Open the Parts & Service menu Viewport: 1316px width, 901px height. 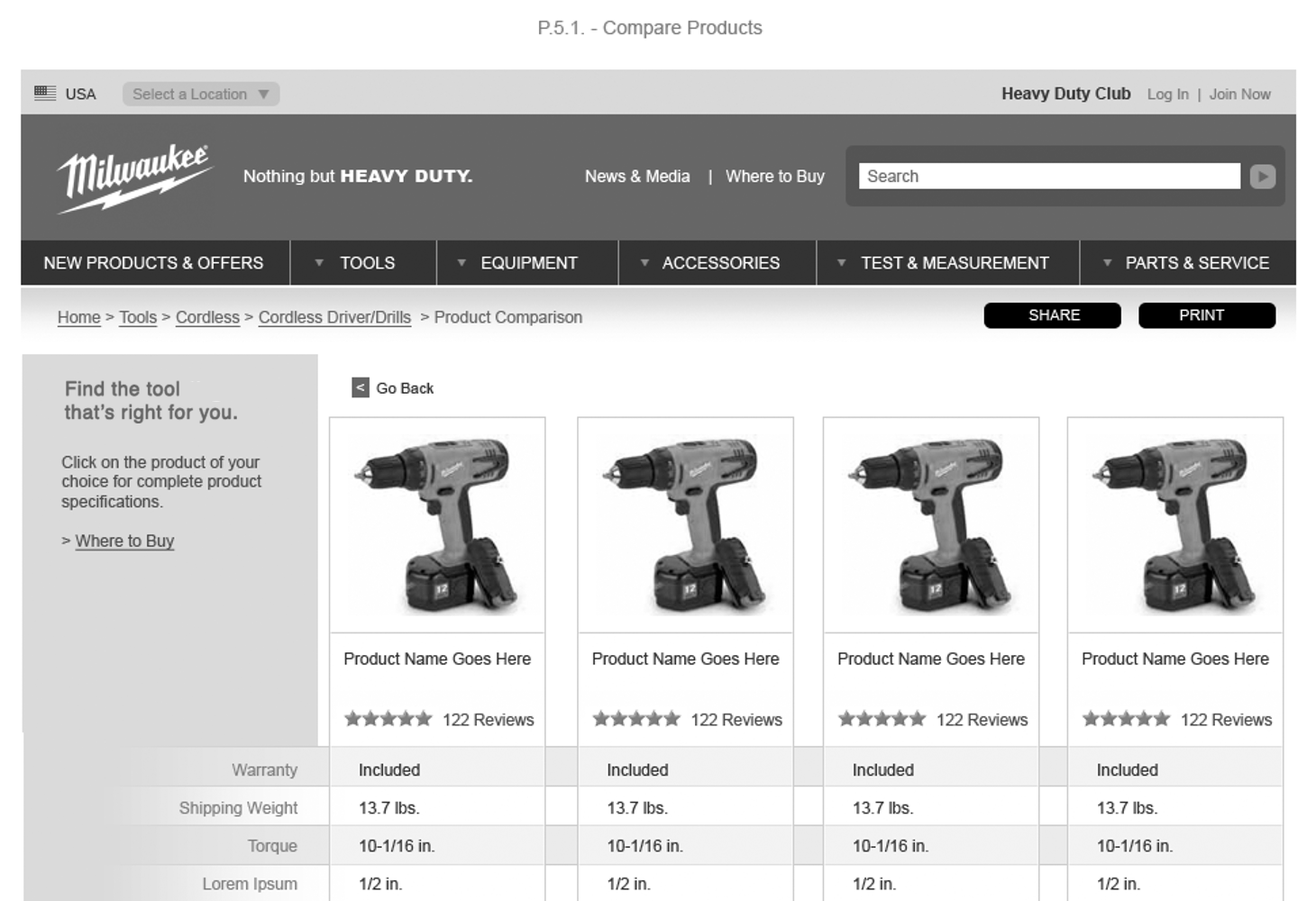pos(1188,263)
